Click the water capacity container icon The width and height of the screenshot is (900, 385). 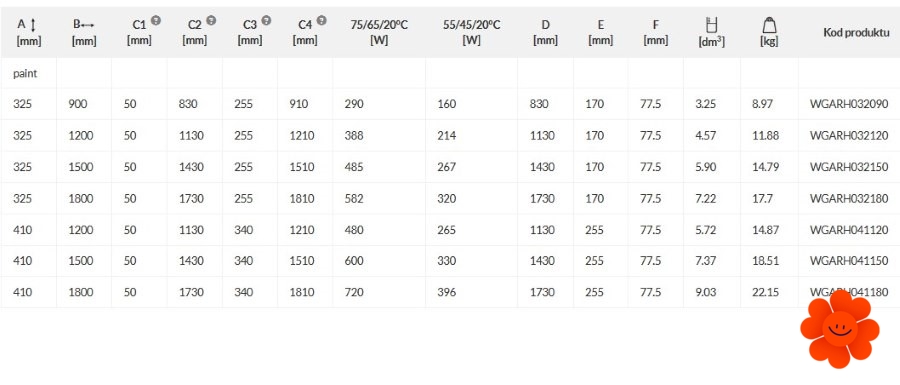coord(712,25)
